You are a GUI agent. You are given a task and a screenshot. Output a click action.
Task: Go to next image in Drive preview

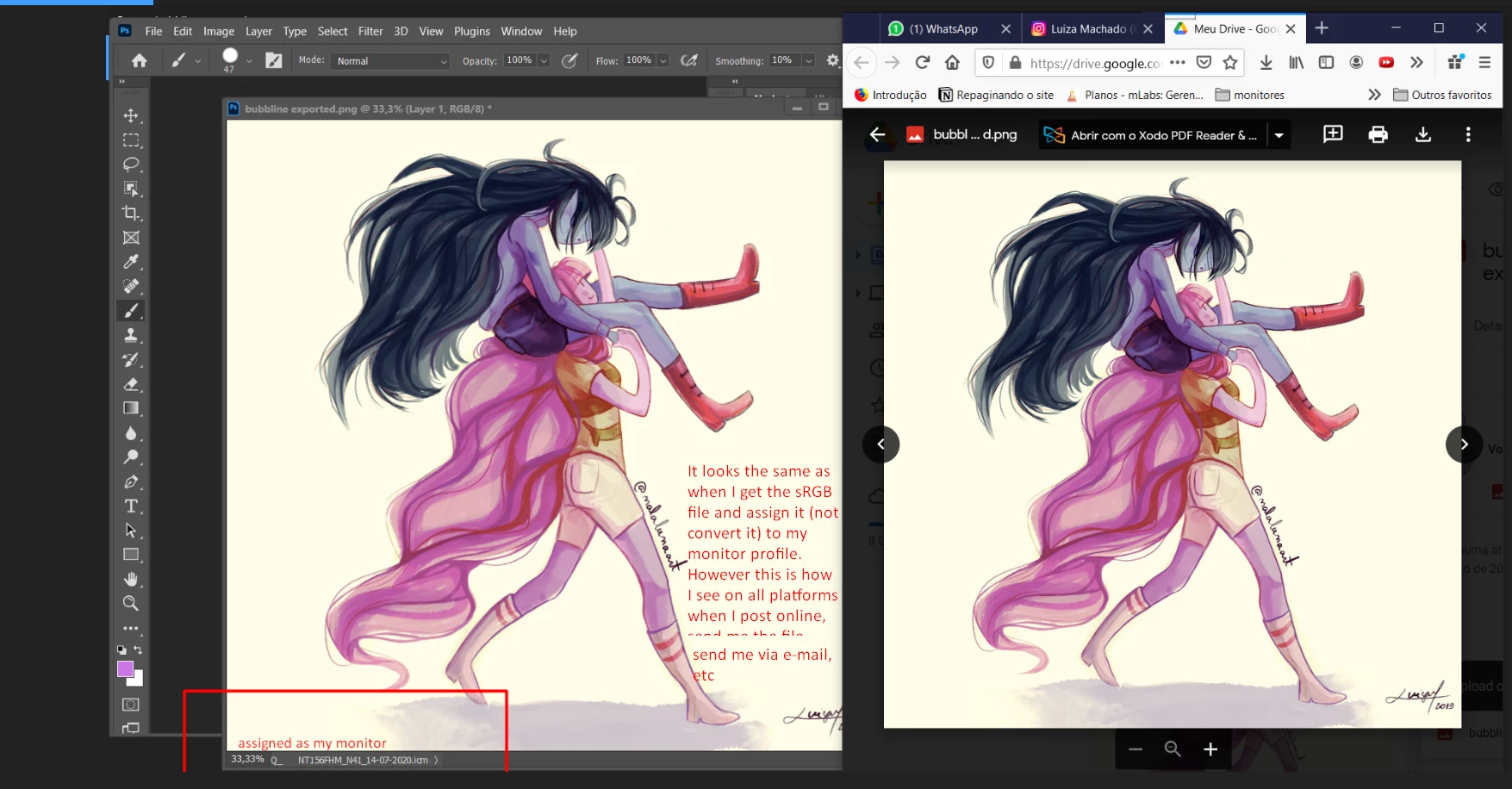tap(1464, 444)
